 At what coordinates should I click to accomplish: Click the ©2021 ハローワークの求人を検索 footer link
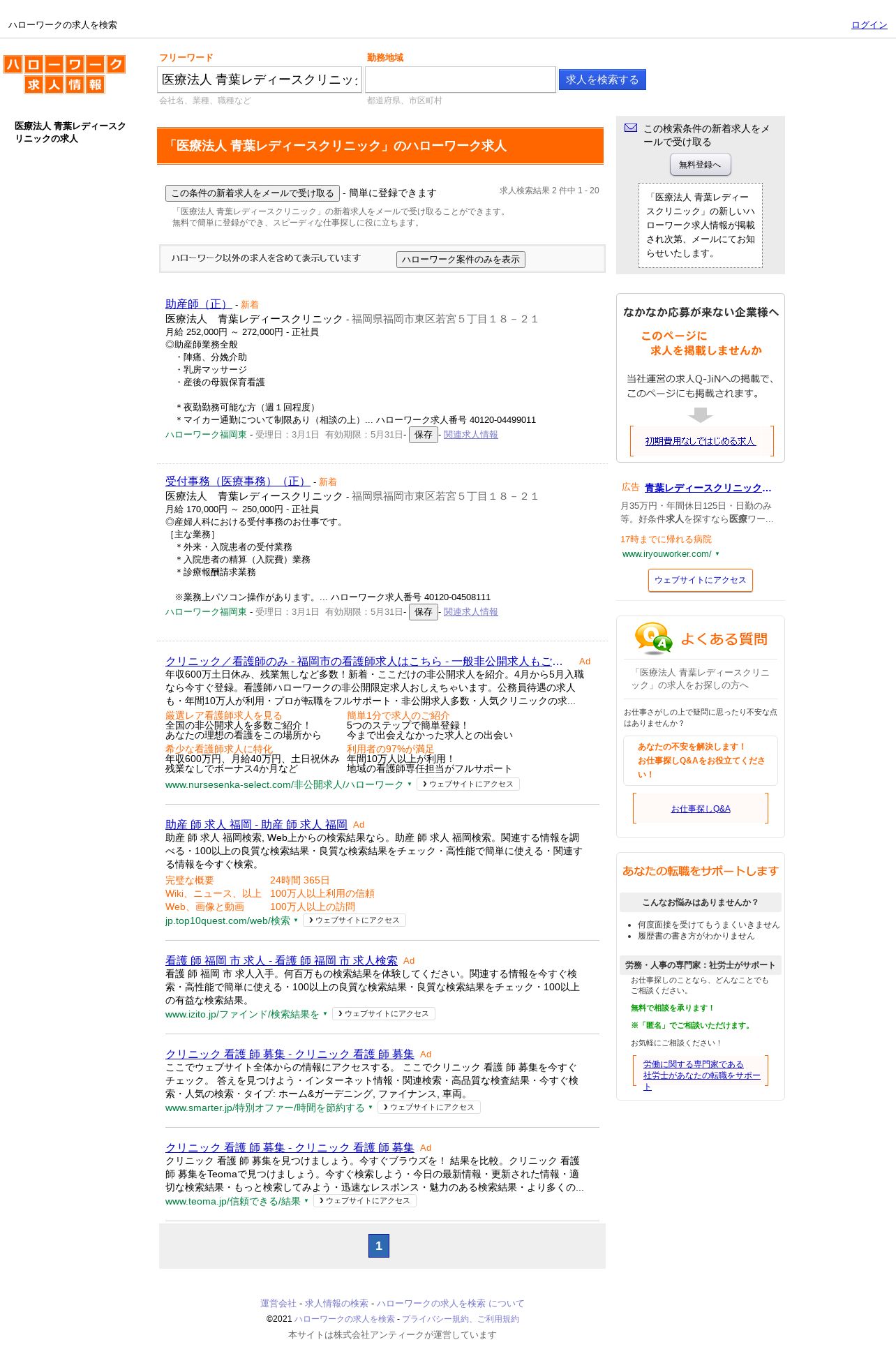click(x=344, y=1319)
